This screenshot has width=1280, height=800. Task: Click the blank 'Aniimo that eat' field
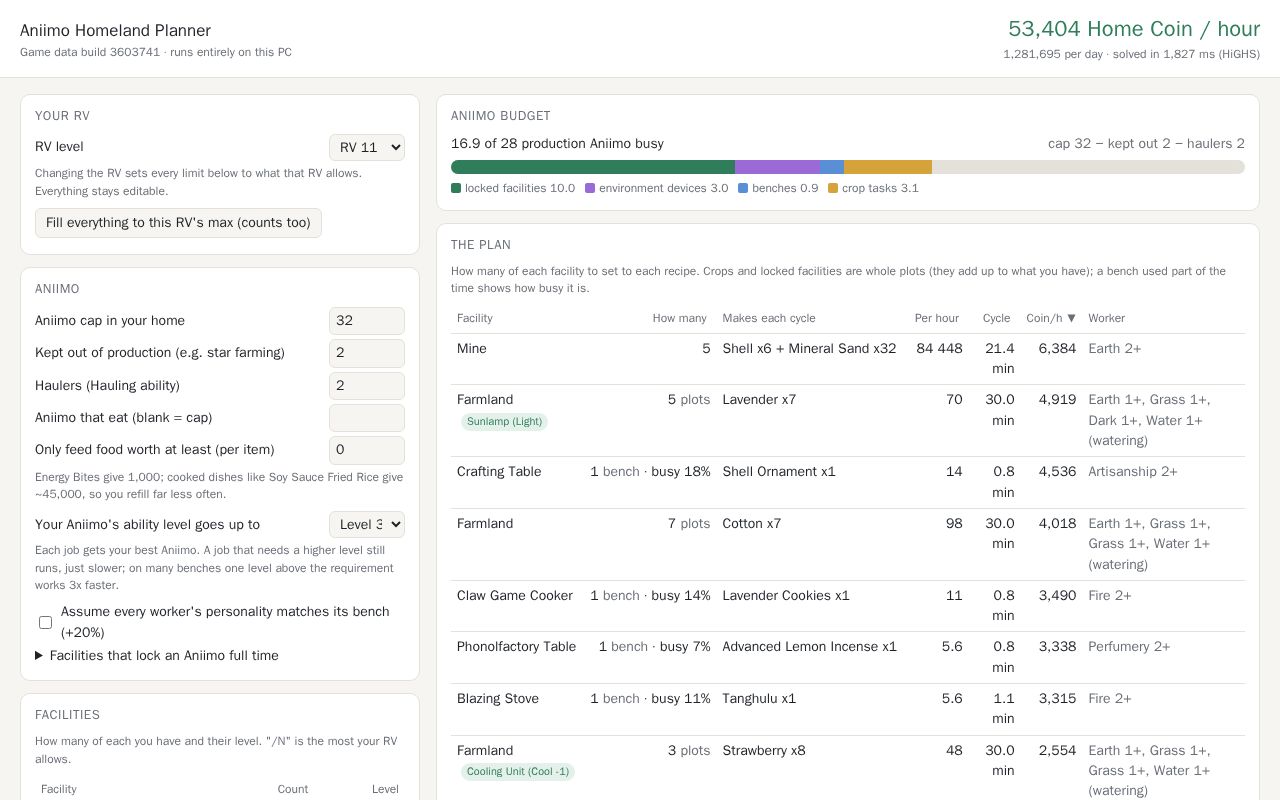367,418
